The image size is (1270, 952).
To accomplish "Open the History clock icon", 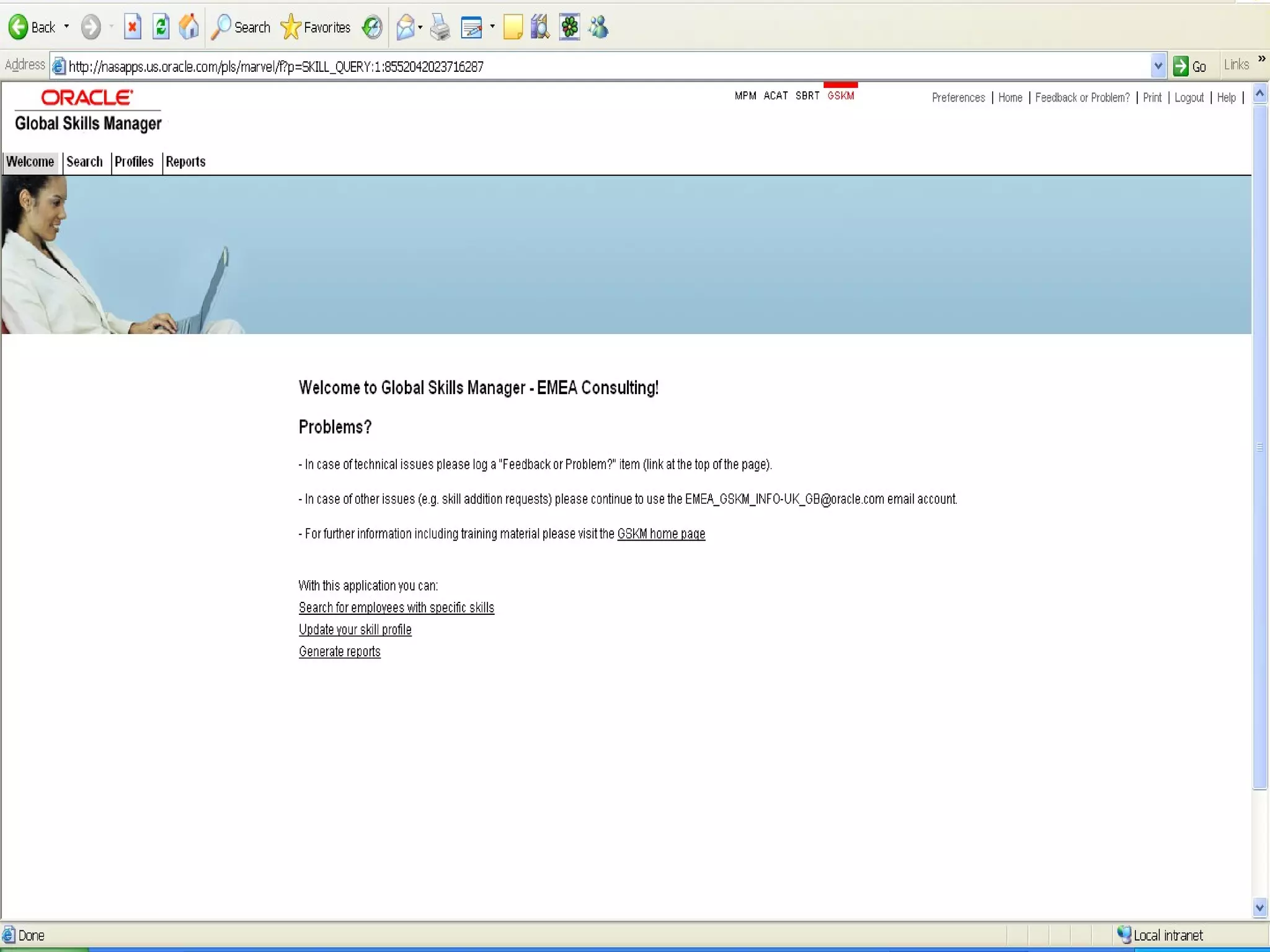I will point(372,27).
